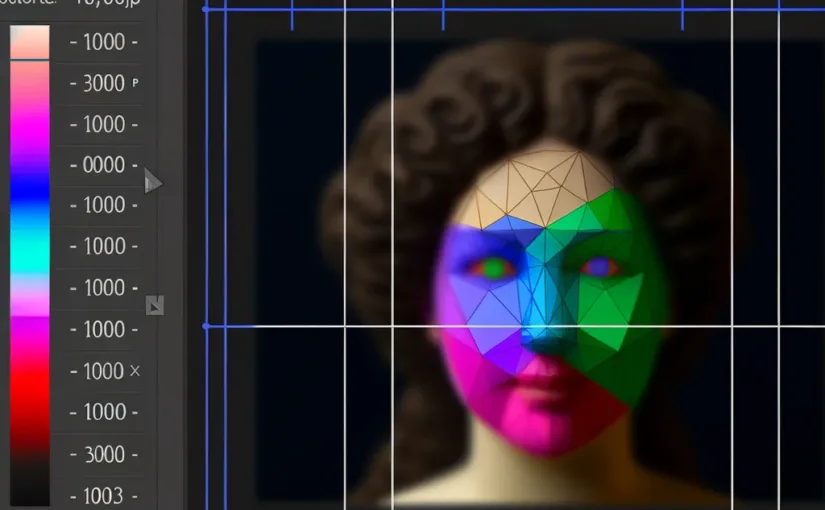Click the small square arrow icon beside the color scale
825x510 pixels.
click(x=155, y=305)
